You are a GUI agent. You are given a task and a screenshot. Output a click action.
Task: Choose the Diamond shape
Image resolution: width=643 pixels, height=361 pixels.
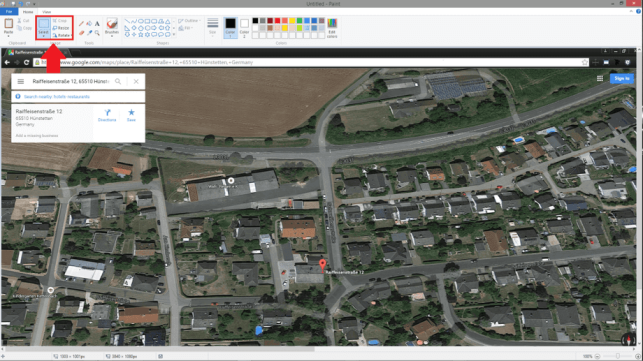[x=134, y=28]
